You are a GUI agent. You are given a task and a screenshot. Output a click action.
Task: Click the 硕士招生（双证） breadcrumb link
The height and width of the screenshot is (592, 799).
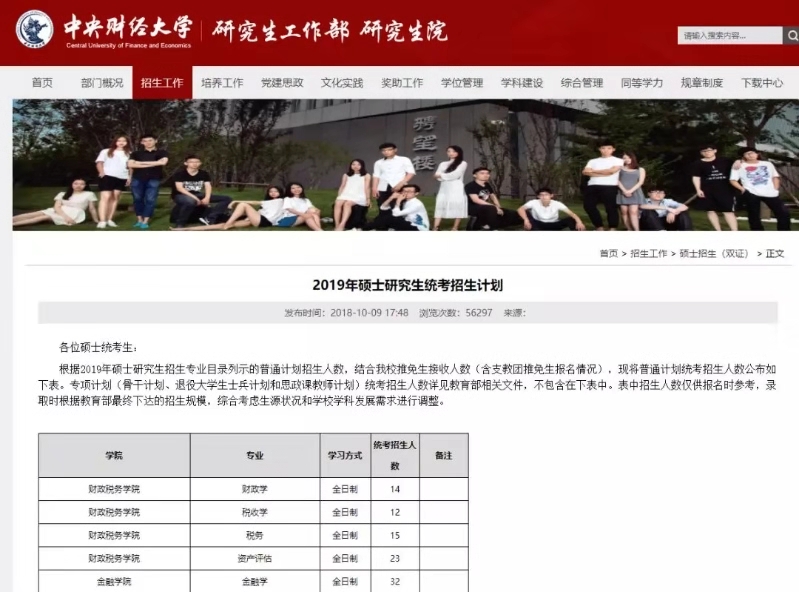pyautogui.click(x=714, y=254)
